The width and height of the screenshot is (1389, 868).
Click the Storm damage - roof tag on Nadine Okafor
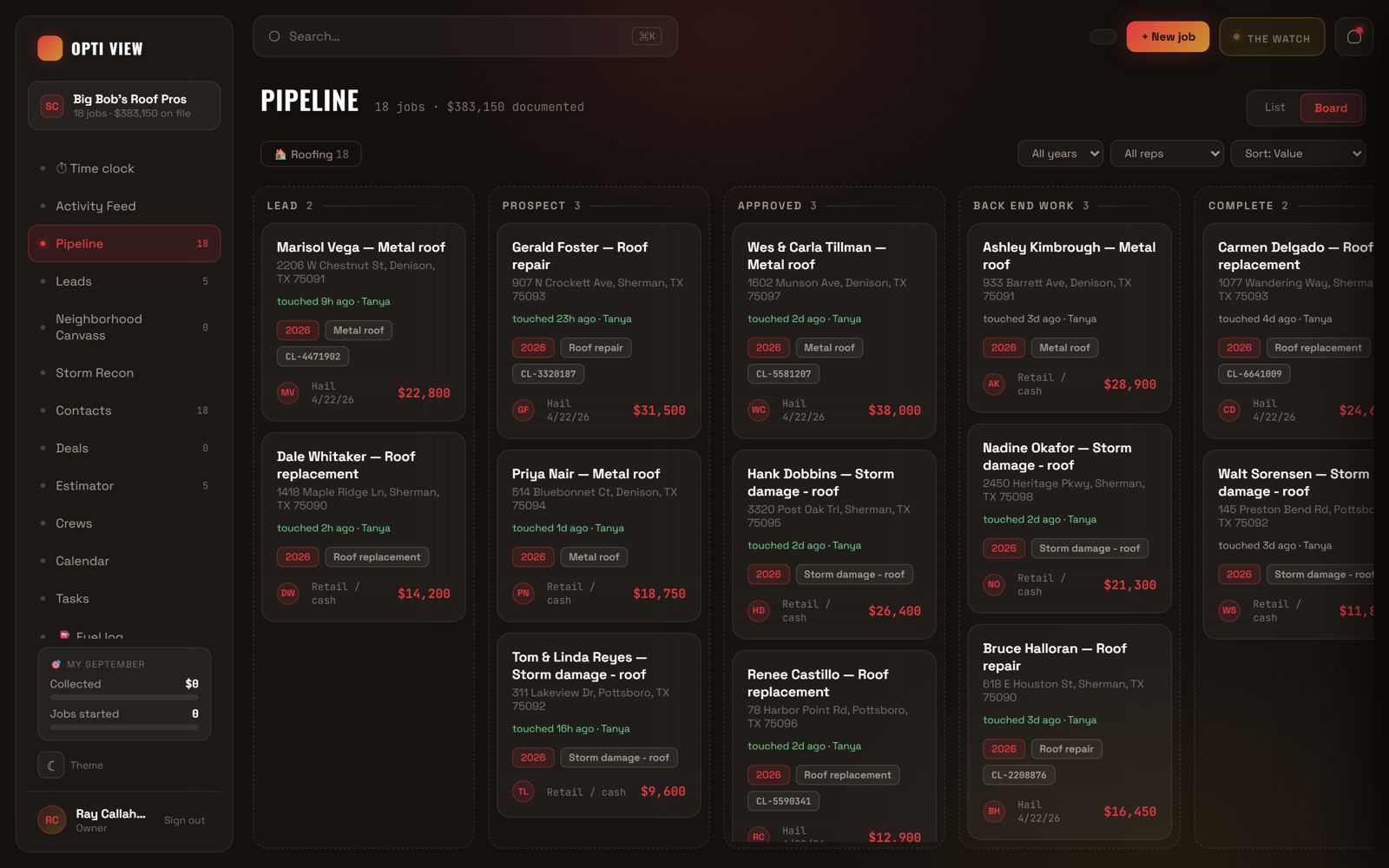click(1089, 549)
